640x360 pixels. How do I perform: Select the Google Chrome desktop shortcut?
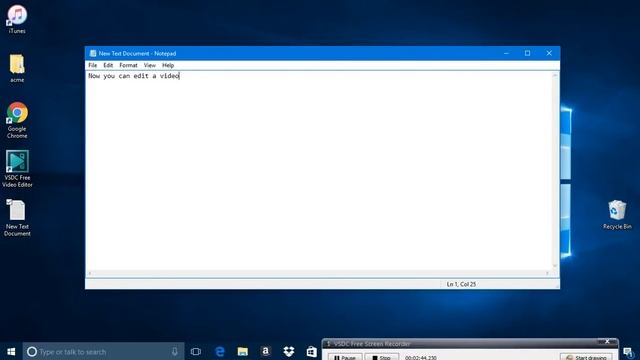pos(17,120)
